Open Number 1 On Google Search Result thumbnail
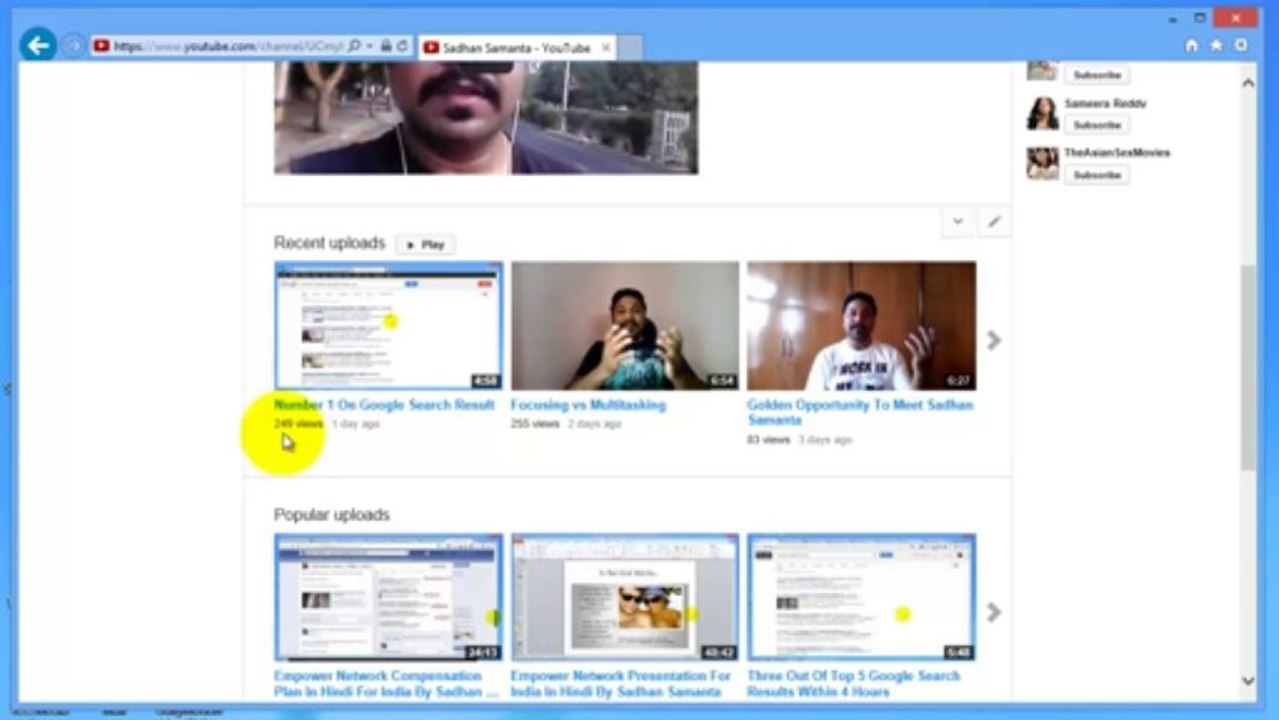The image size is (1279, 720). pyautogui.click(x=389, y=326)
